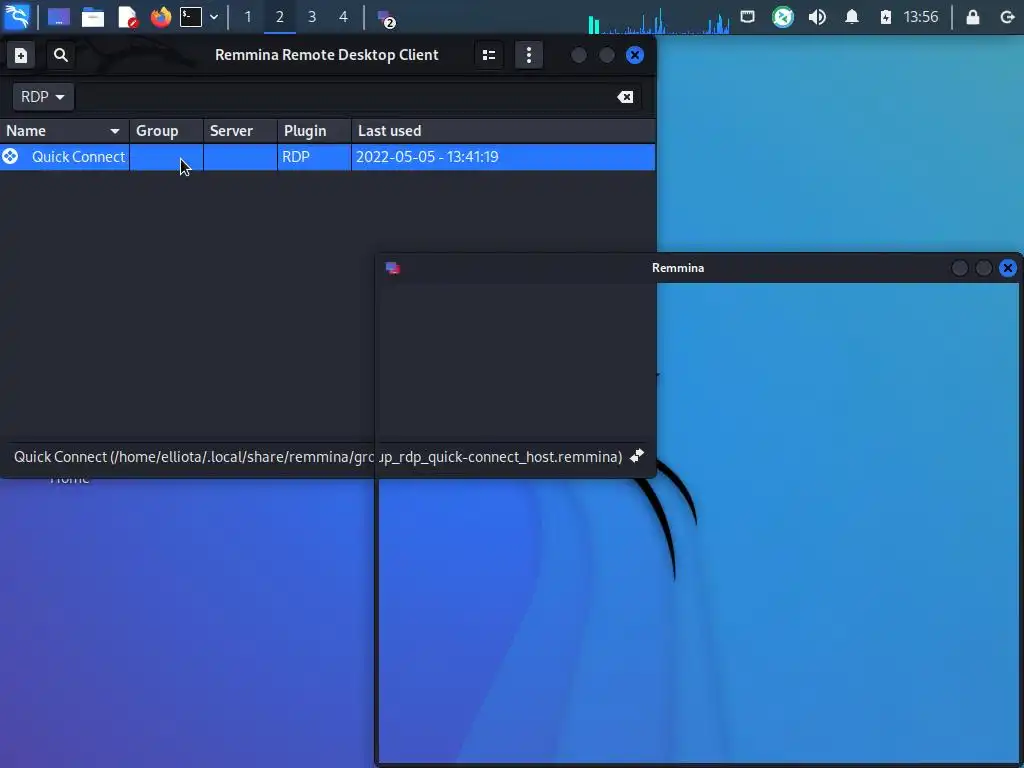Click the 13:56 clock
The width and height of the screenshot is (1024, 768).
tap(921, 17)
